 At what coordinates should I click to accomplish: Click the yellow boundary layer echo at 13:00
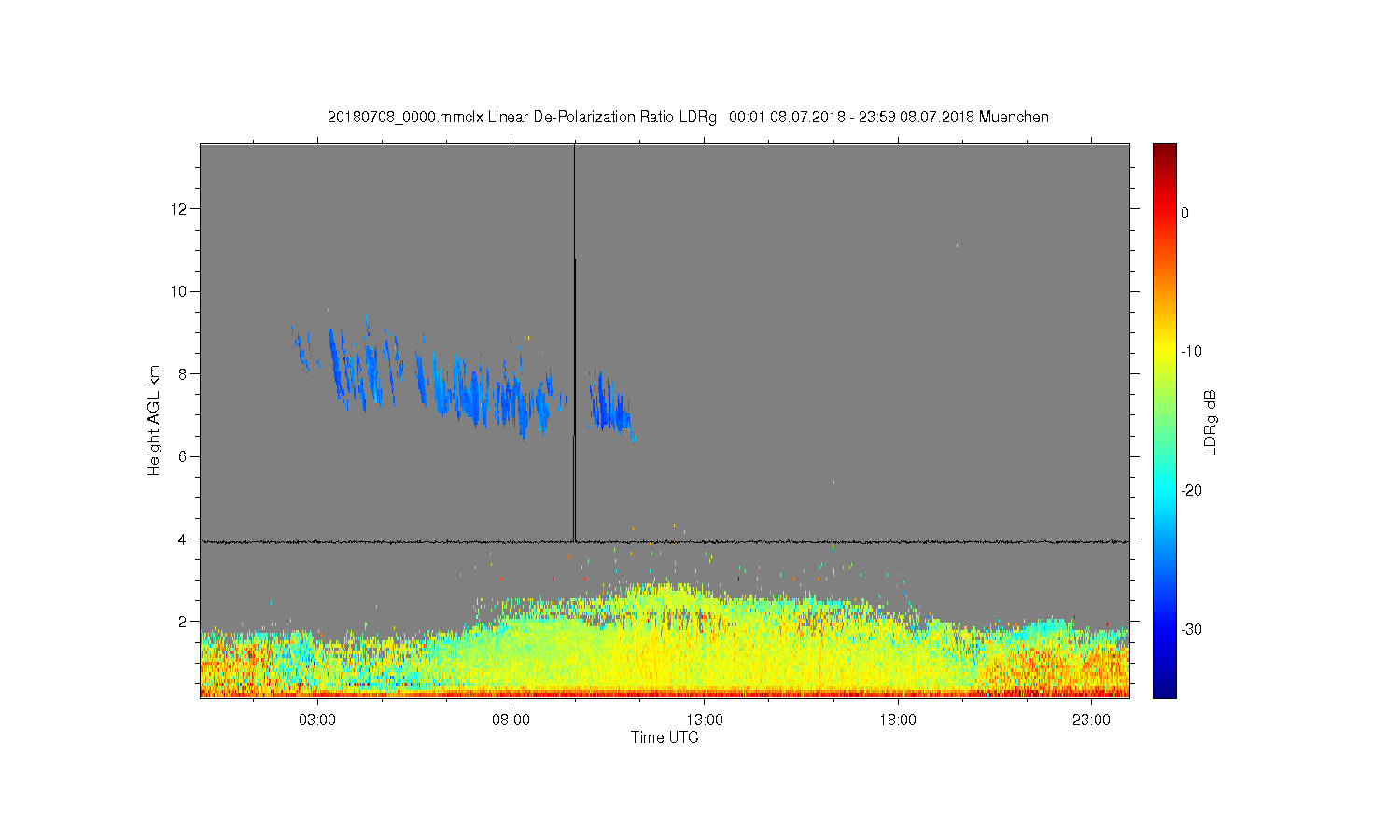click(705, 644)
